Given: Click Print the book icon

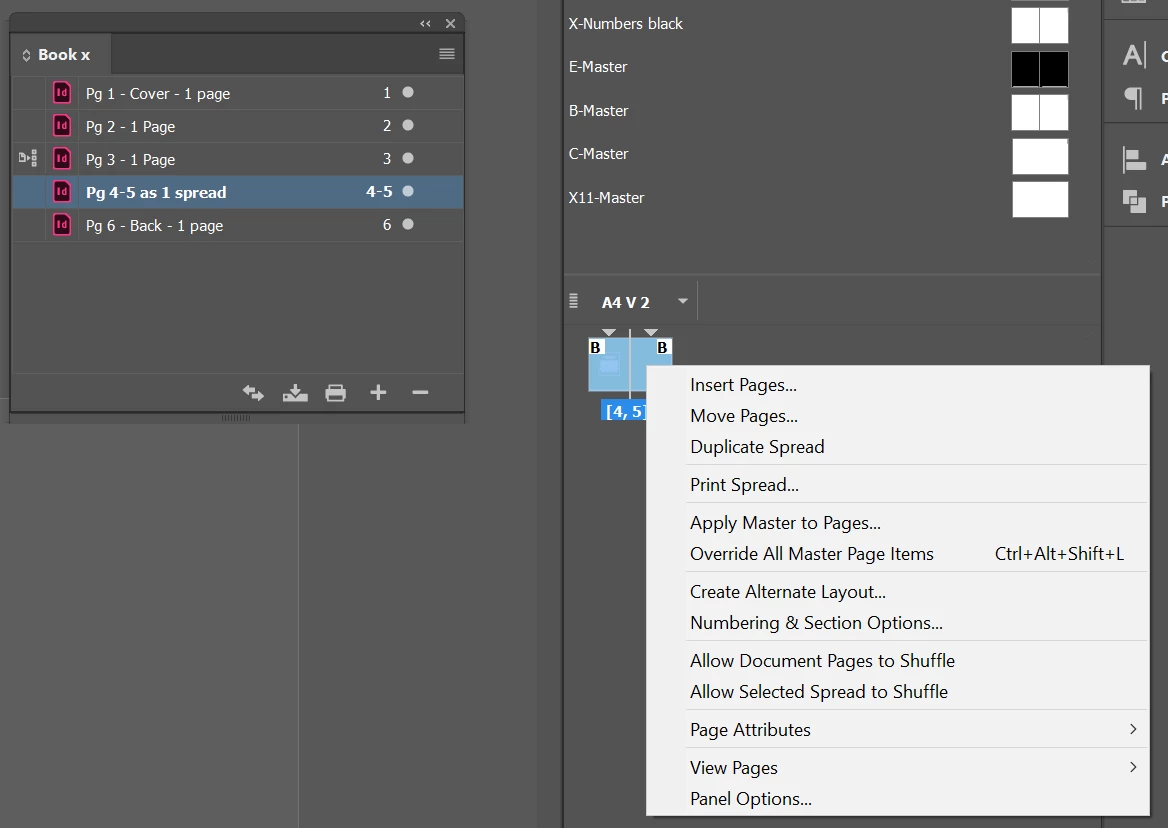Looking at the screenshot, I should [336, 393].
